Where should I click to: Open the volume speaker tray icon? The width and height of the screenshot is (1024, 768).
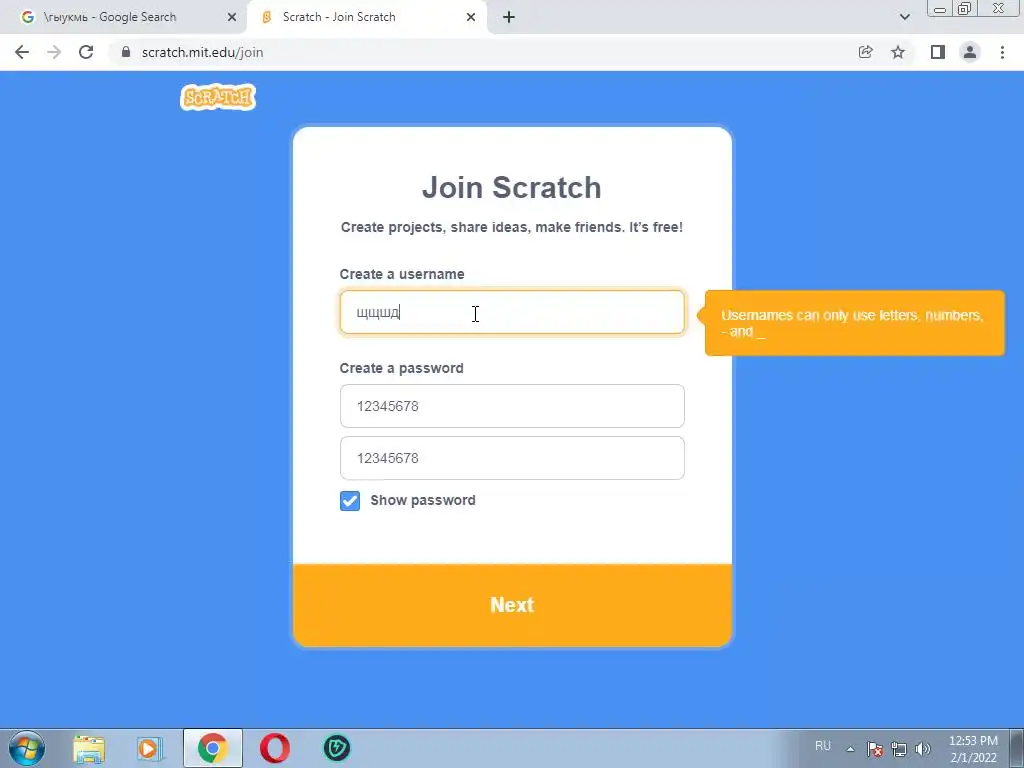click(923, 749)
